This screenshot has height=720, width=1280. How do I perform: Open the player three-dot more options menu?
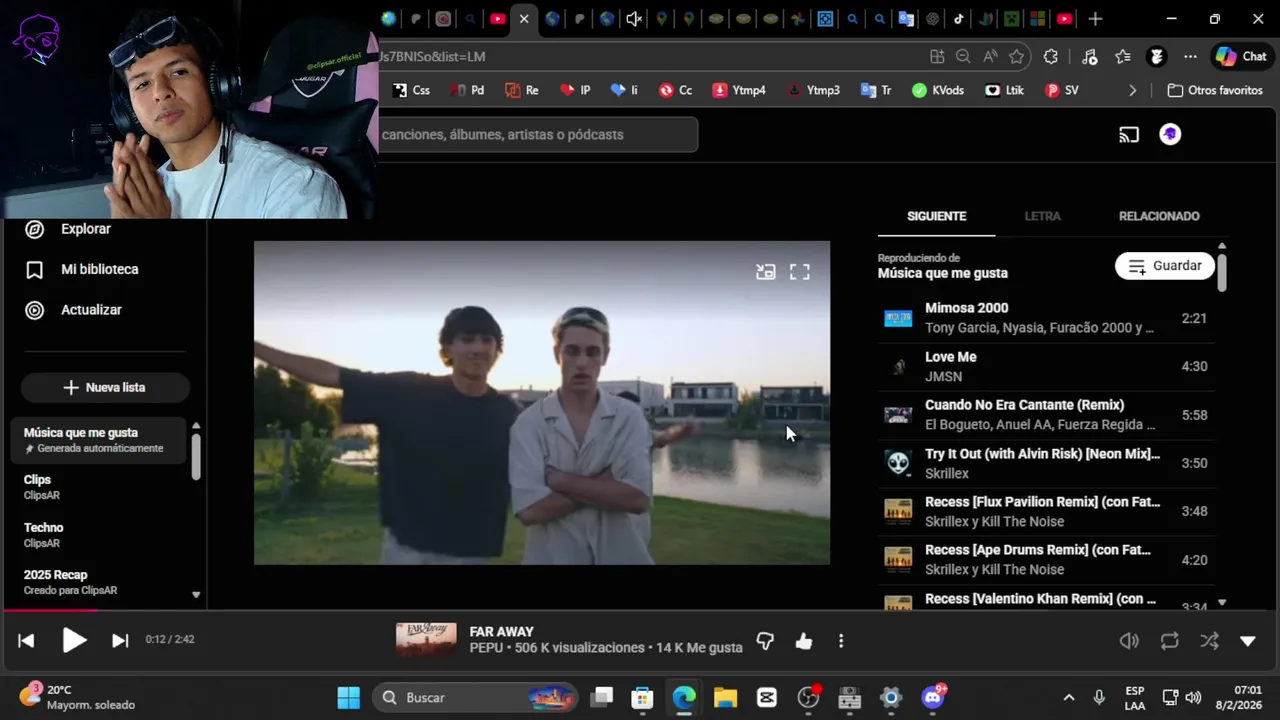click(x=841, y=641)
